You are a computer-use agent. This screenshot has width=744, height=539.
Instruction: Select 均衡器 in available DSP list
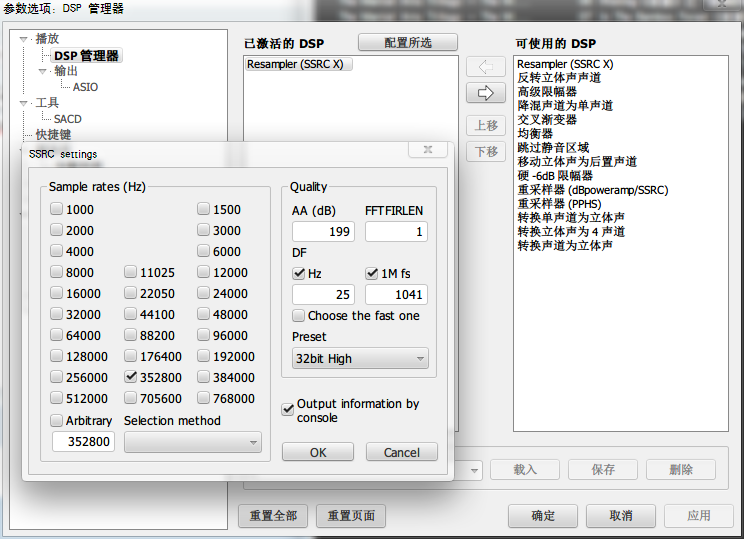(535, 133)
